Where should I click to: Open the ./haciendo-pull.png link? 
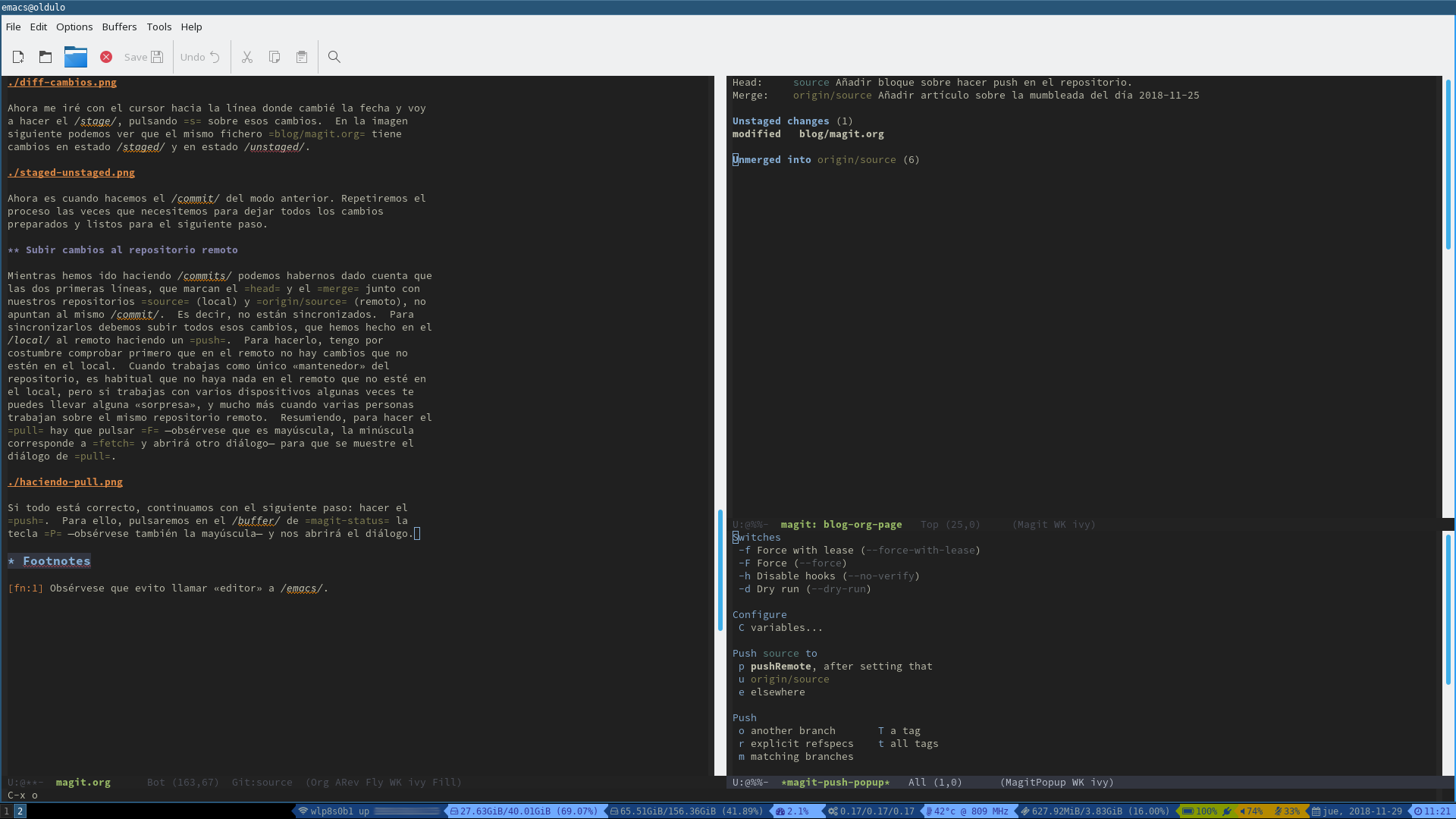coord(65,482)
